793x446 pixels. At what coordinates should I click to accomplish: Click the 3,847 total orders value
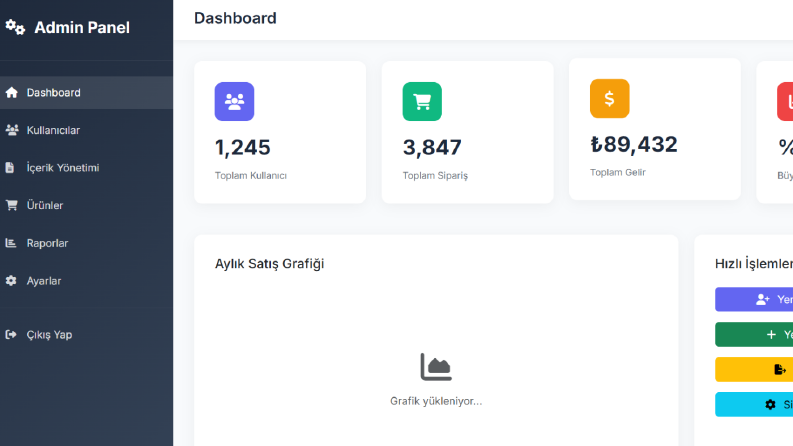click(x=432, y=148)
